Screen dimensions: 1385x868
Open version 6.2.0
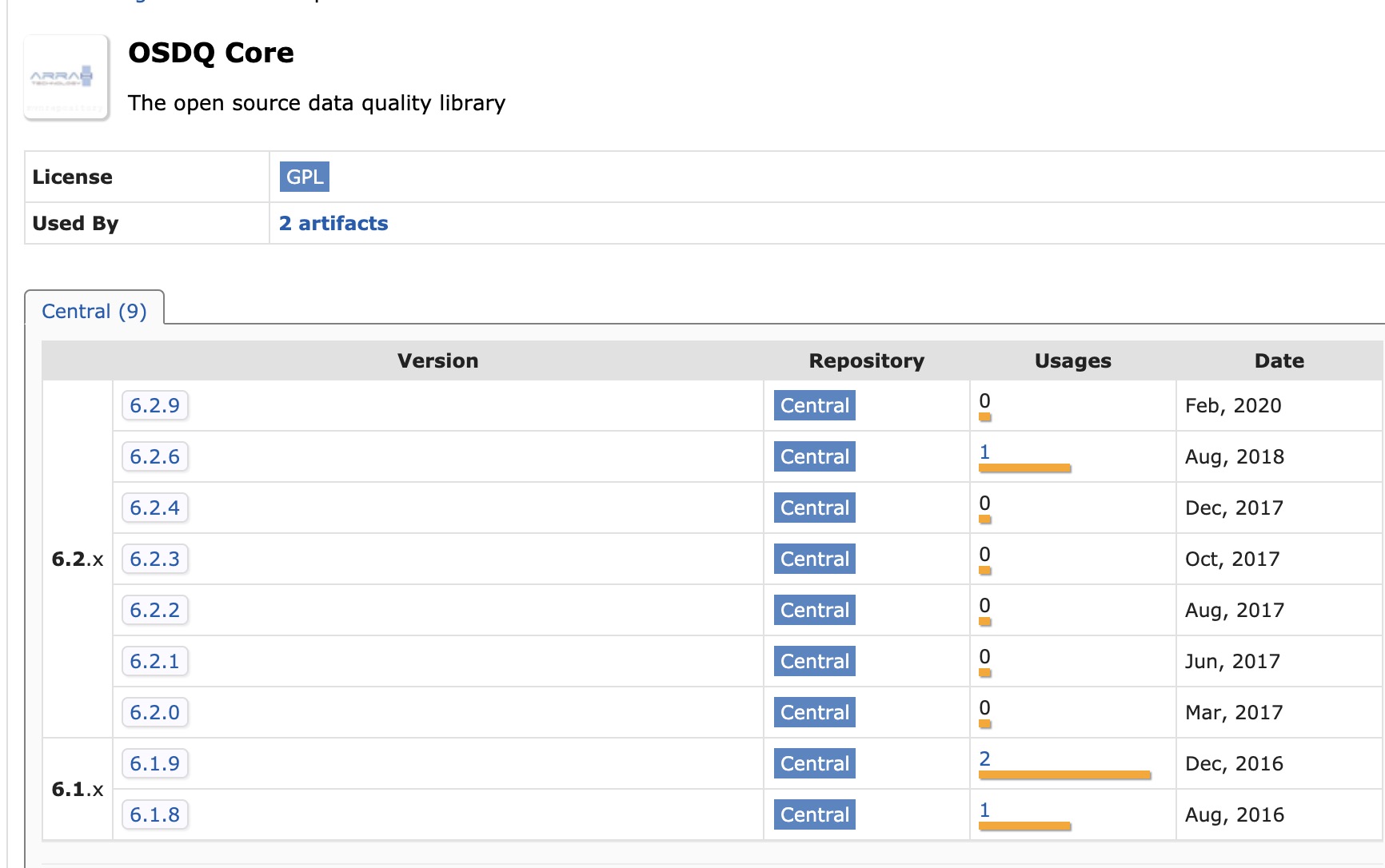[x=155, y=712]
